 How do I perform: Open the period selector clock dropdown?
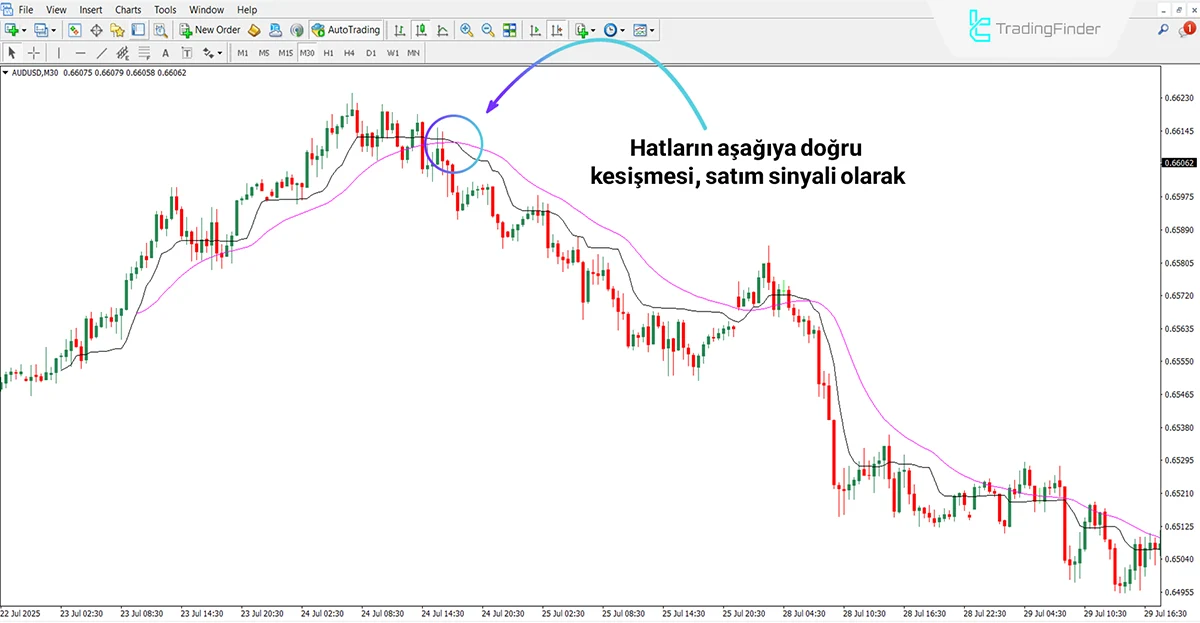(621, 30)
